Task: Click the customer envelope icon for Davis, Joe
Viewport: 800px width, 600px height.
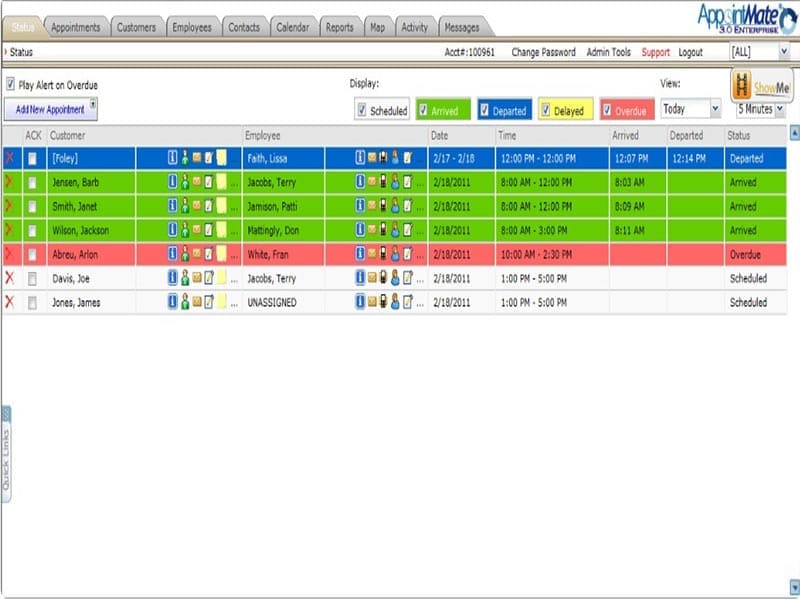Action: pos(197,278)
